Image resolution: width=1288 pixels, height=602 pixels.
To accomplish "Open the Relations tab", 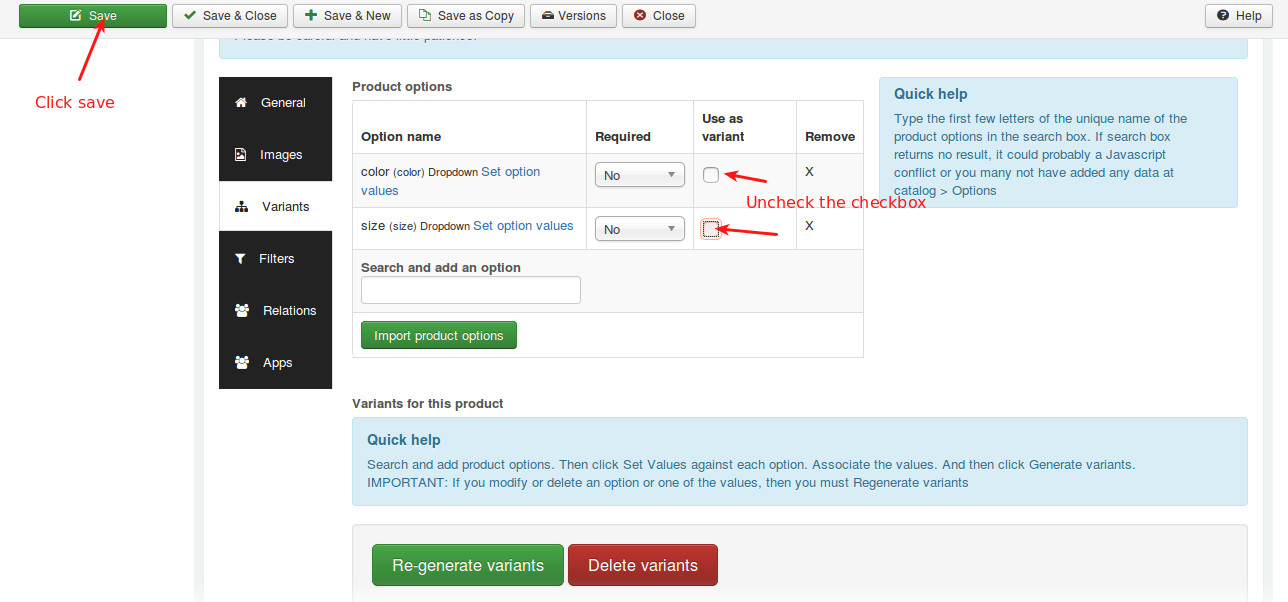I will 275,311.
